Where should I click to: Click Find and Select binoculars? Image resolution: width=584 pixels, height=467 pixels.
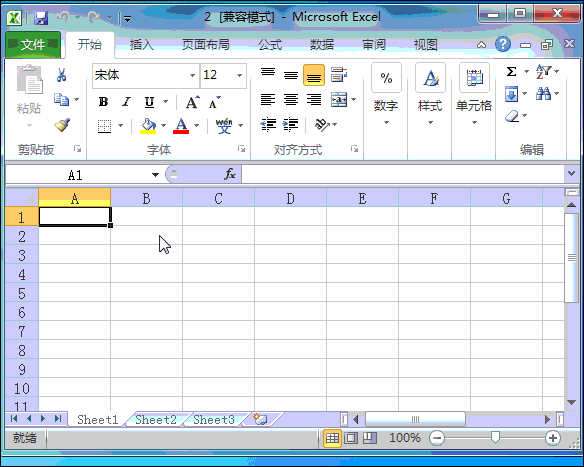coord(543,93)
